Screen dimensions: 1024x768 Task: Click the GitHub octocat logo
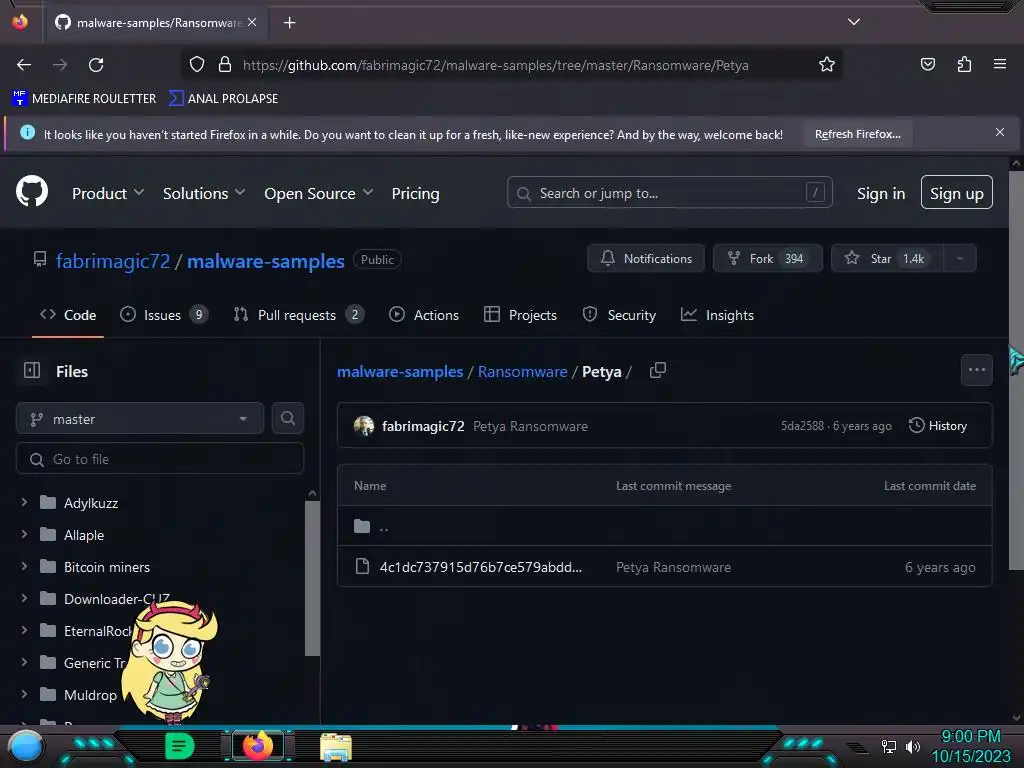point(32,191)
